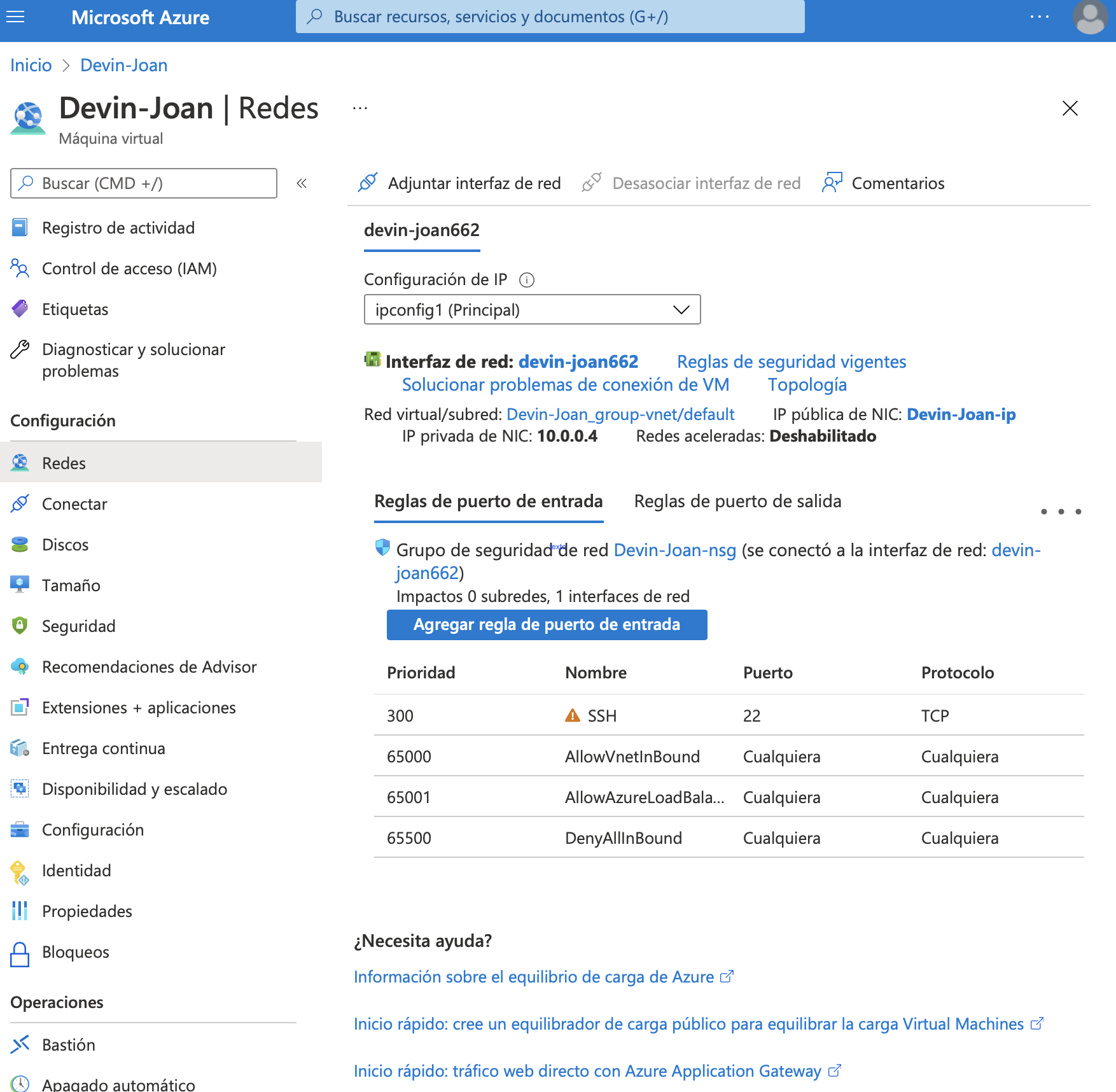
Task: Open the Topología link
Action: pos(807,384)
